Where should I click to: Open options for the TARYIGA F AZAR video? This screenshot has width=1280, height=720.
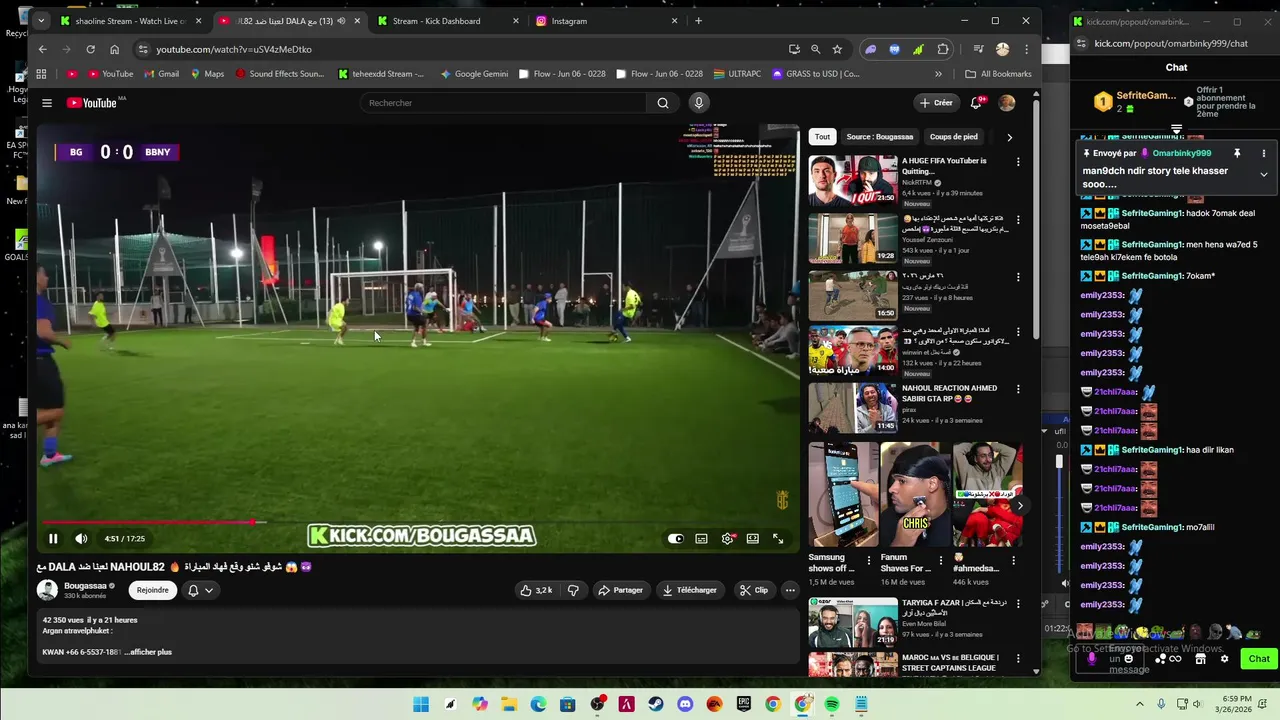click(x=1018, y=604)
